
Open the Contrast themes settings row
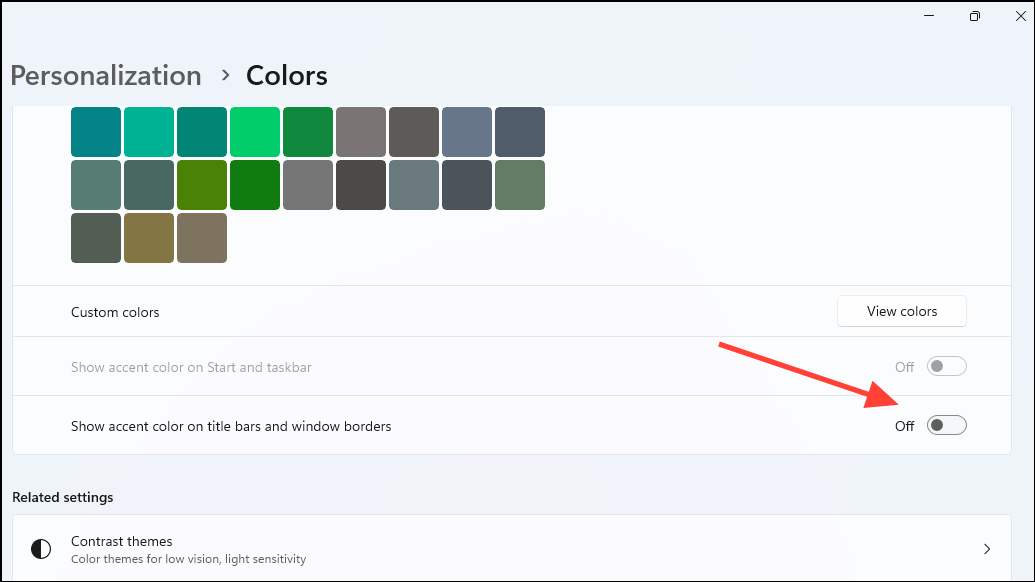(500, 548)
